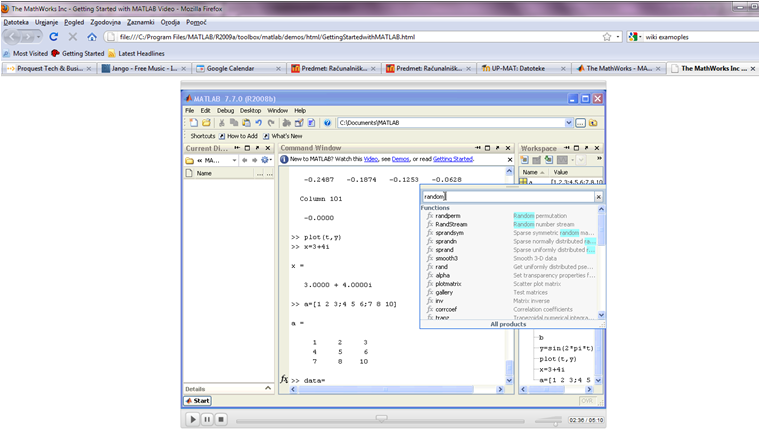Click the fx function browser icon at prompt
This screenshot has width=760, height=444.
click(285, 379)
